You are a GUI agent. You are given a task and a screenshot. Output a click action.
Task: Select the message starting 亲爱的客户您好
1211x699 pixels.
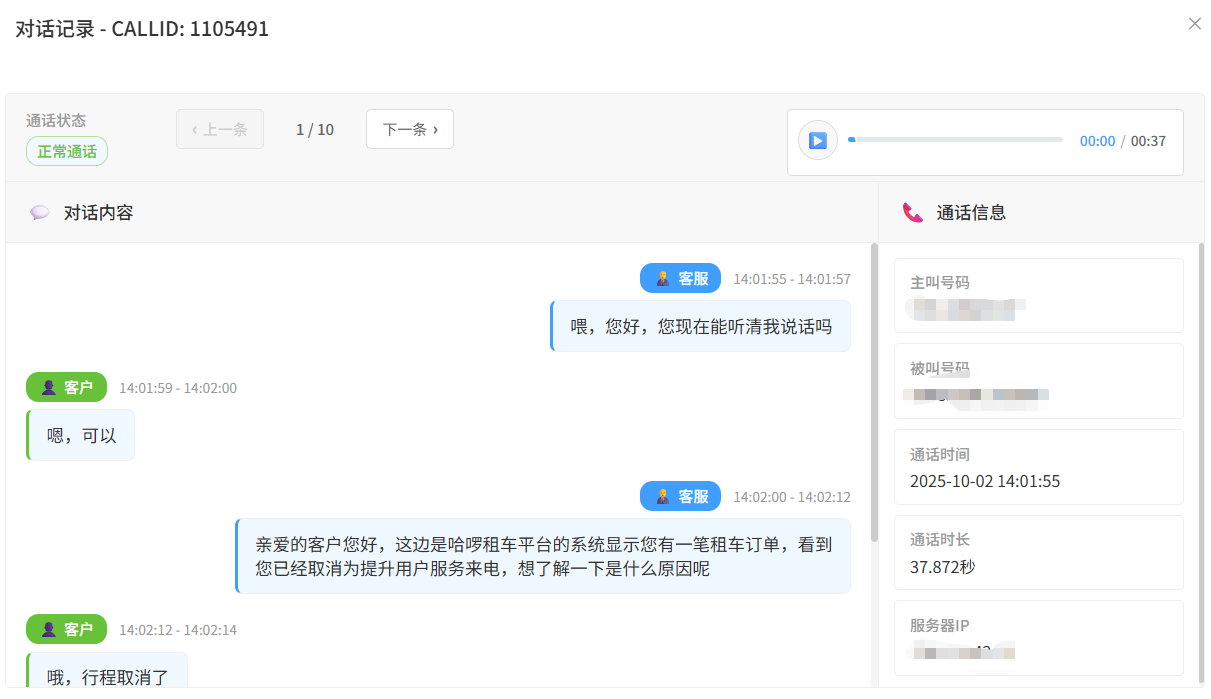(543, 556)
